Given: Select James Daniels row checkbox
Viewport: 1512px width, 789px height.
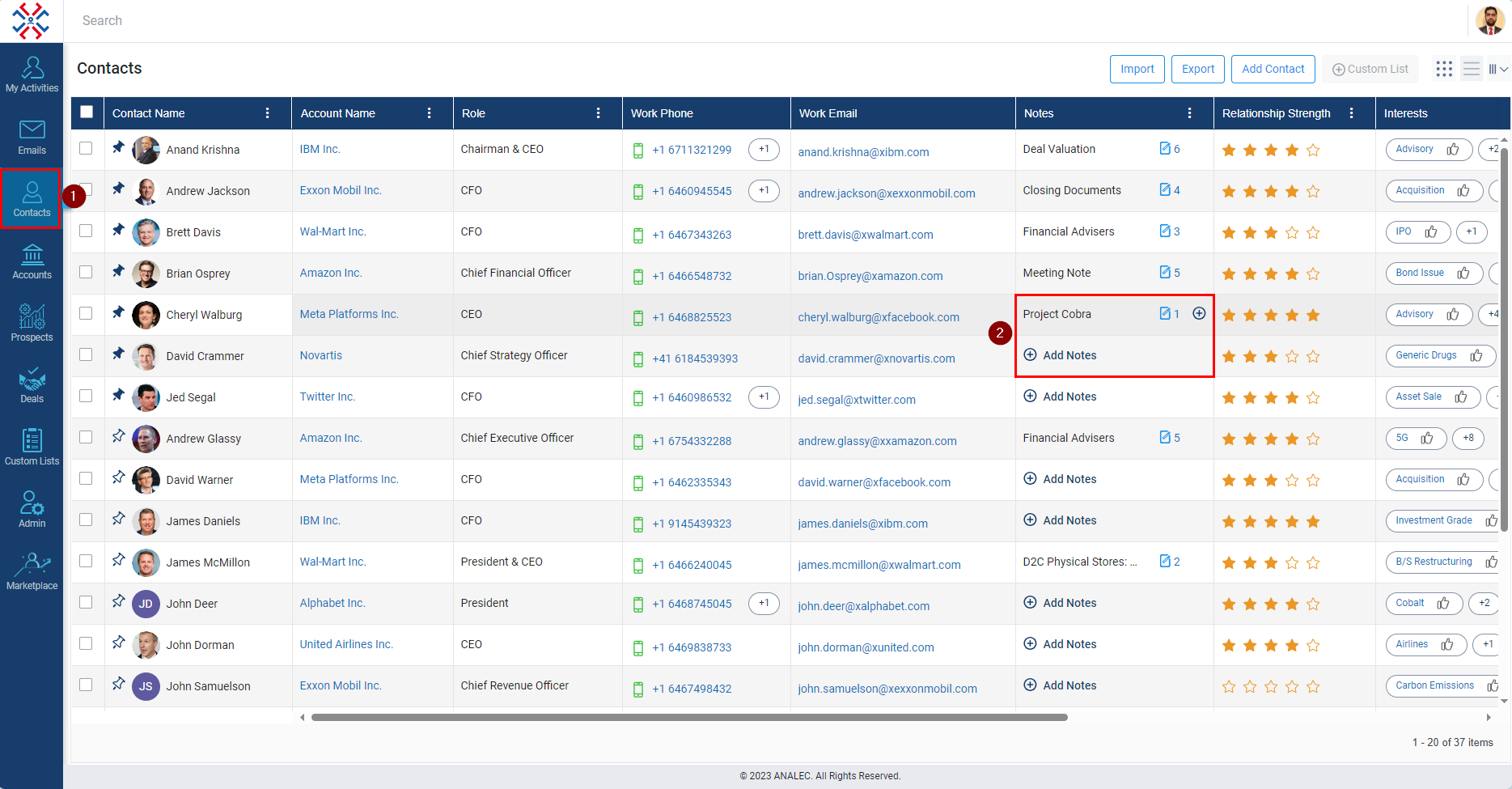Looking at the screenshot, I should coord(86,520).
